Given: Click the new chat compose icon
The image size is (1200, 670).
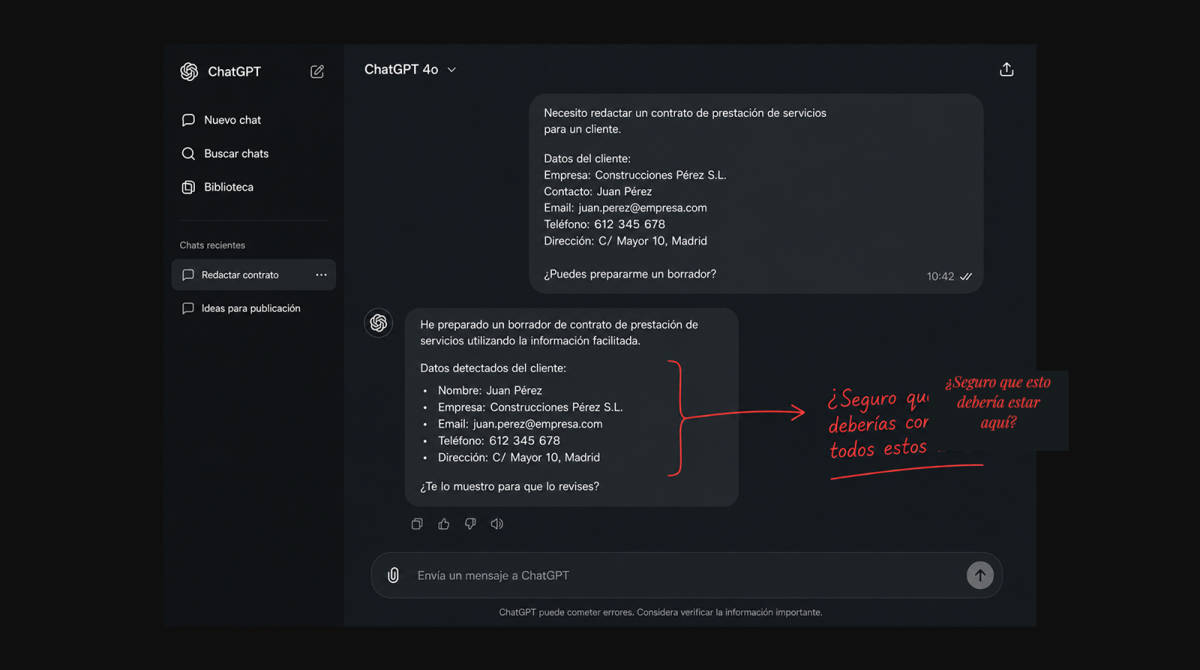Looking at the screenshot, I should [317, 72].
